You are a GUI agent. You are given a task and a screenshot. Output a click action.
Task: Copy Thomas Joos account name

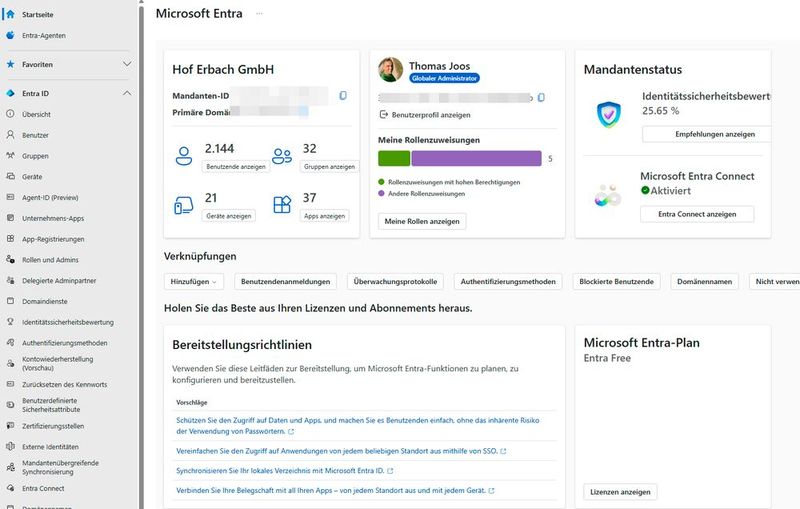tap(541, 97)
